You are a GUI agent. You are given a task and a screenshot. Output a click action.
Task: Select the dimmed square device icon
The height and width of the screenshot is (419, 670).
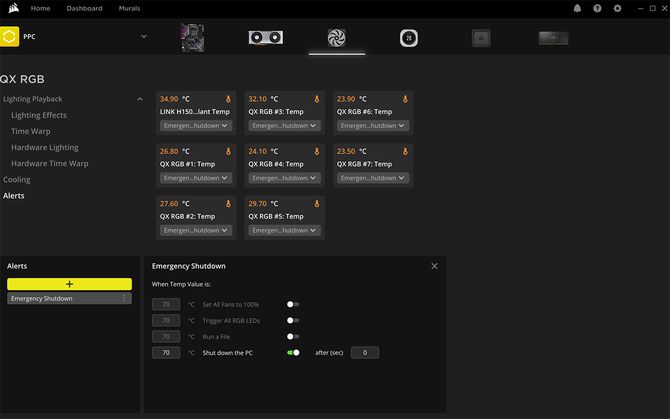(481, 38)
